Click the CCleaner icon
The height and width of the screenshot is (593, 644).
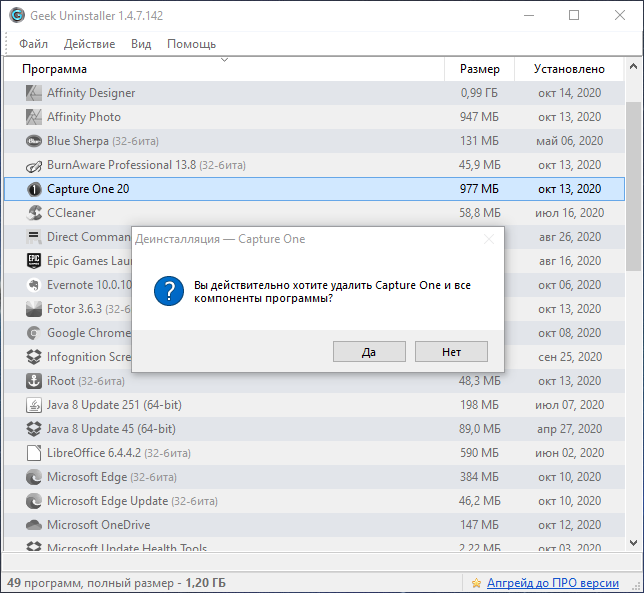point(34,213)
